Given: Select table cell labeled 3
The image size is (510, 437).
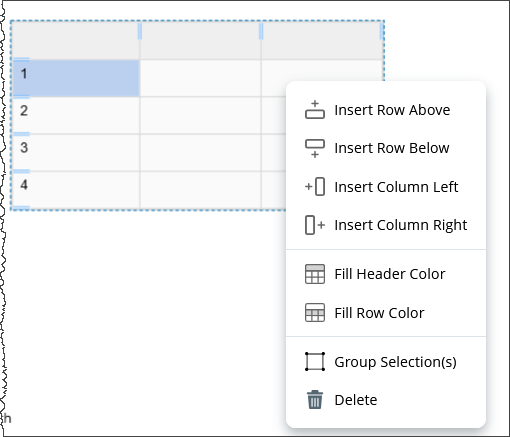Looking at the screenshot, I should click(76, 152).
